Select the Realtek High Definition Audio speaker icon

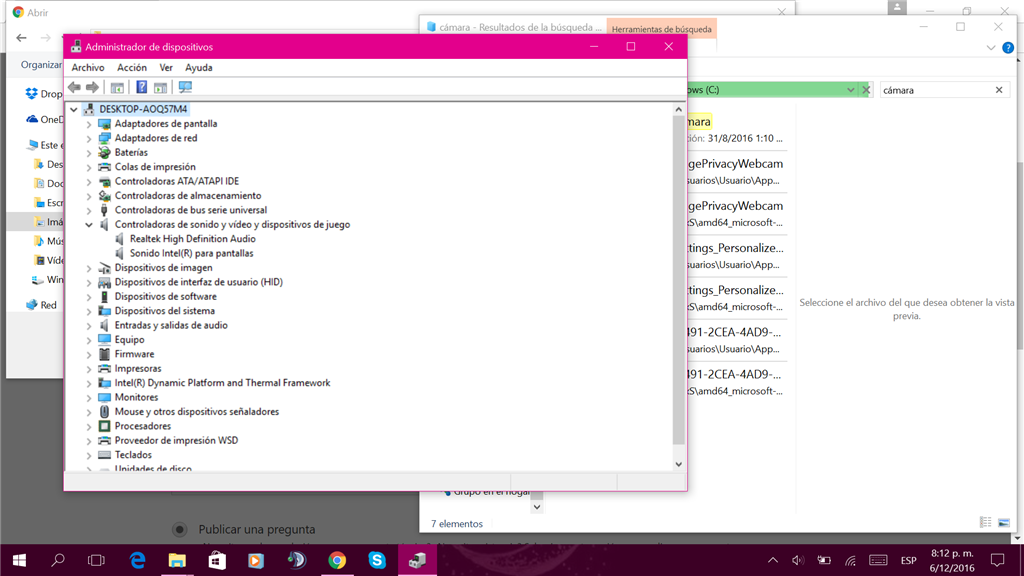point(120,239)
